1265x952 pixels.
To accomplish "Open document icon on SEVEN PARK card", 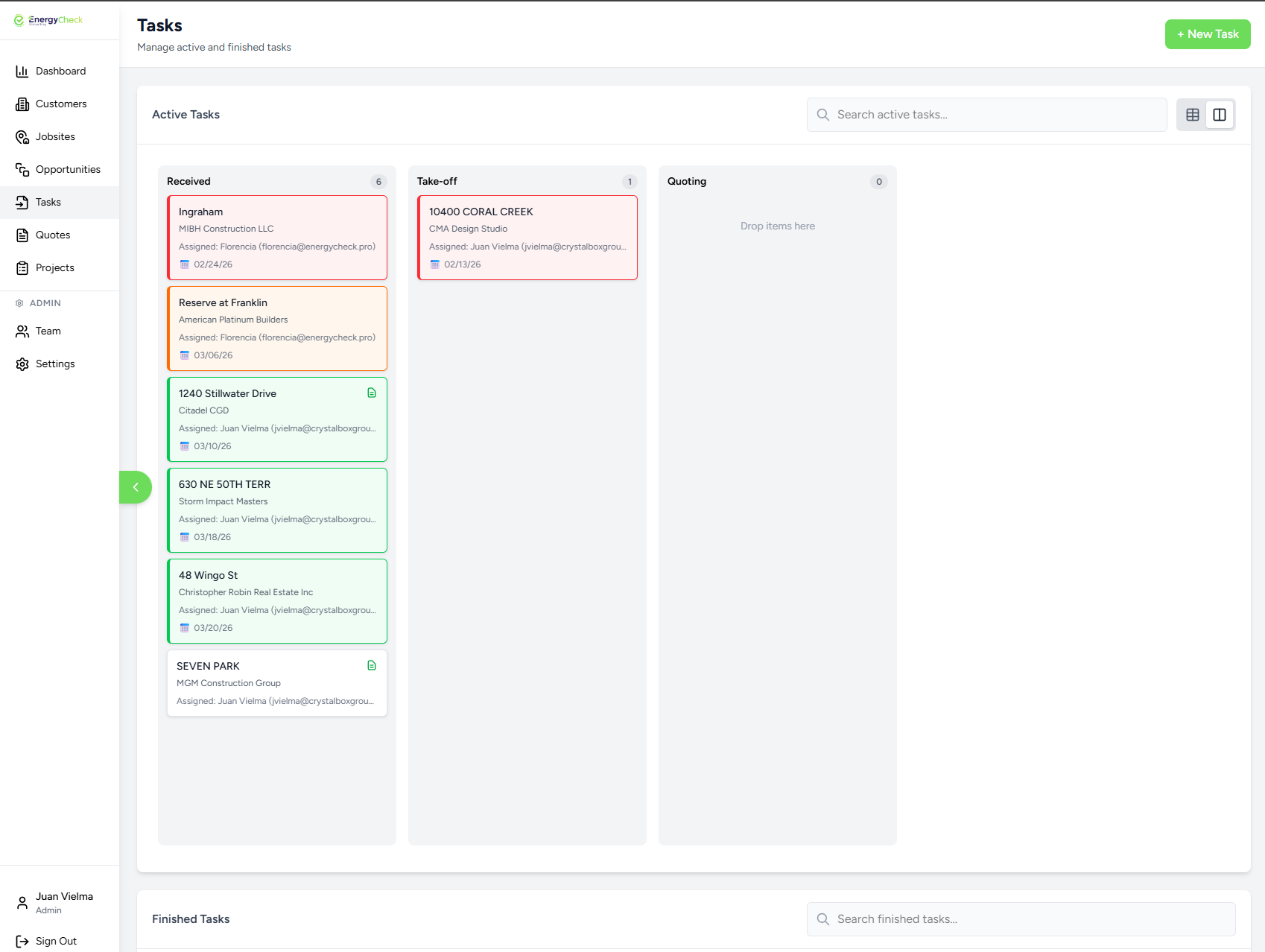I will click(x=372, y=666).
